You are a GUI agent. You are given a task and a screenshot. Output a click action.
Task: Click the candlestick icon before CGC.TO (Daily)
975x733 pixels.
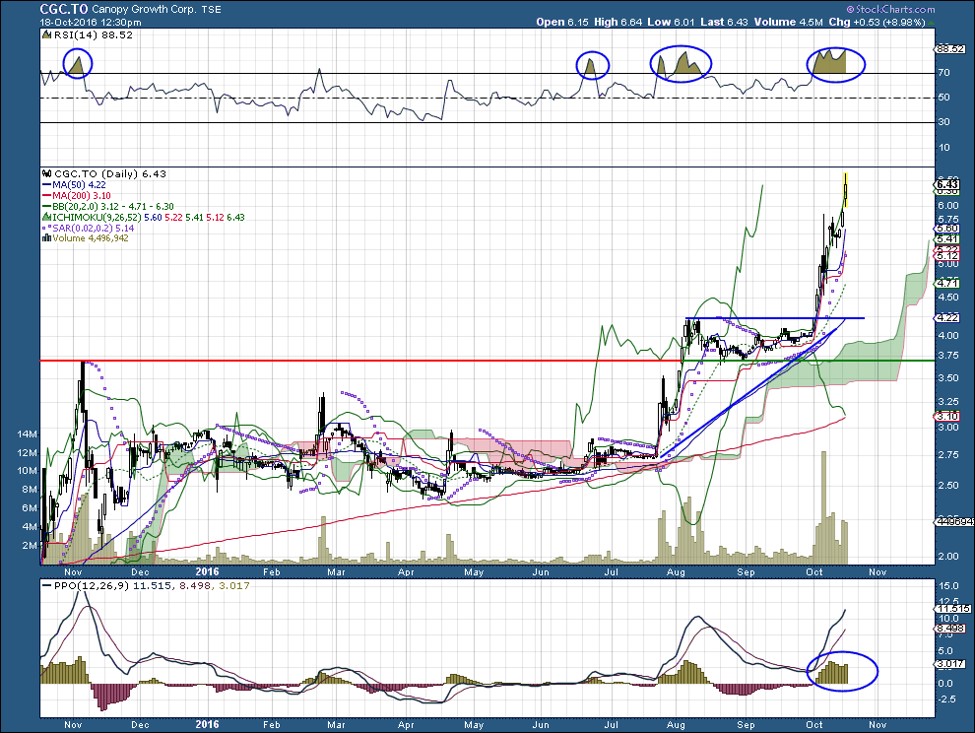[x=47, y=174]
